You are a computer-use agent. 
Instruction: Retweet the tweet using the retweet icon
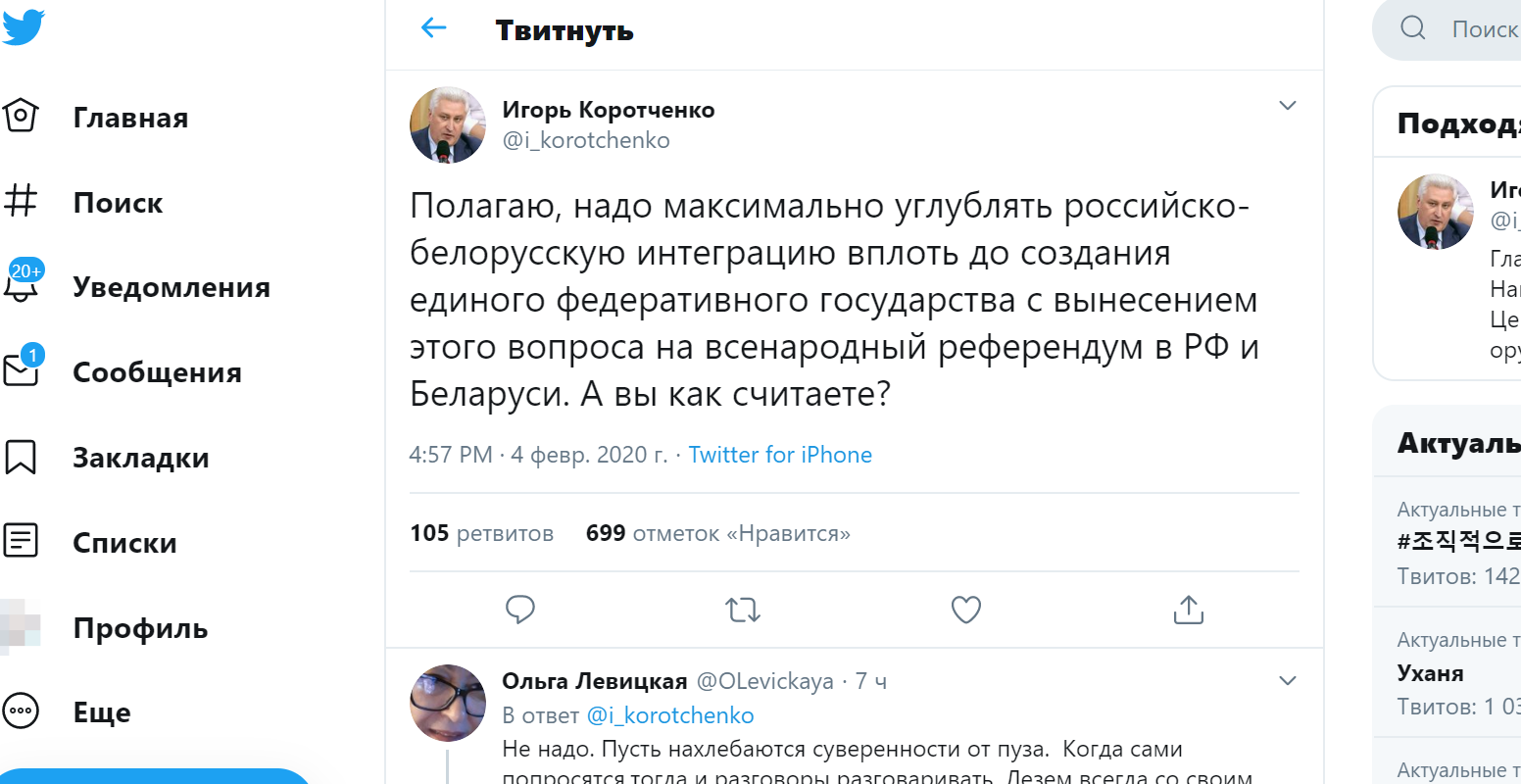point(743,610)
